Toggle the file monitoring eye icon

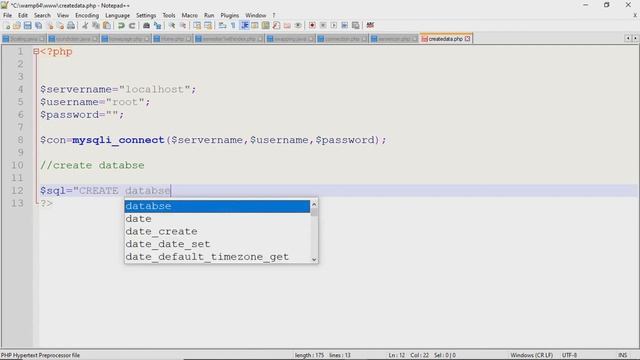[x=298, y=26]
